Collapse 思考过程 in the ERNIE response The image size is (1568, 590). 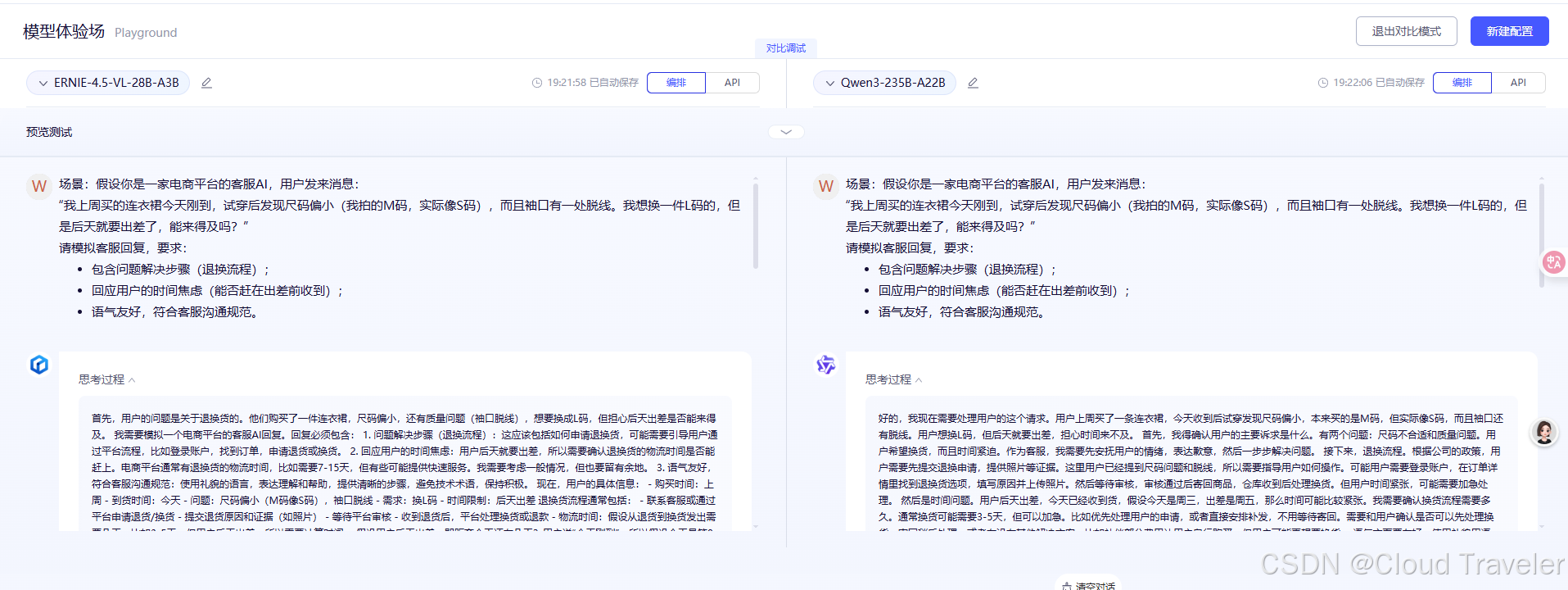click(107, 379)
